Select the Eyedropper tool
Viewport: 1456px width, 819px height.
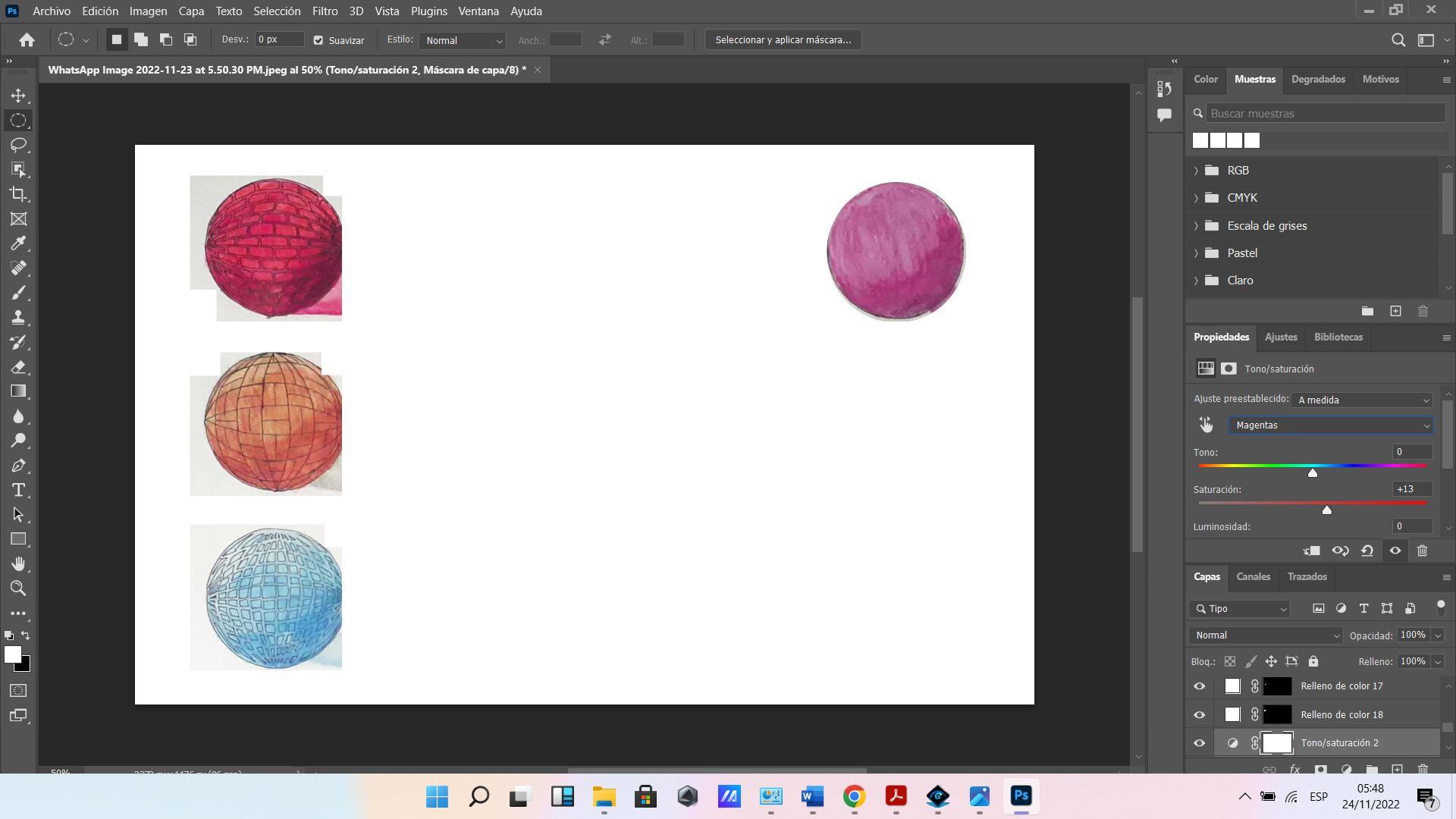point(18,243)
